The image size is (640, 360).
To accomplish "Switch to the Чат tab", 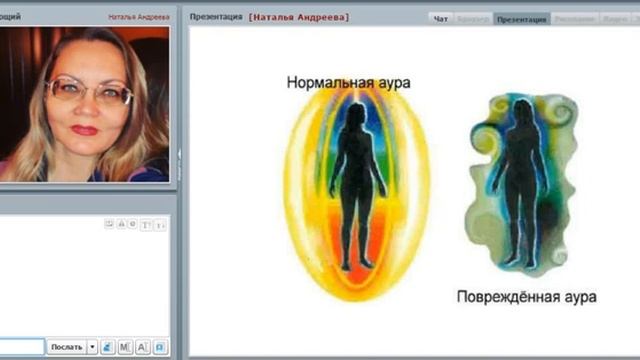I will tap(440, 19).
